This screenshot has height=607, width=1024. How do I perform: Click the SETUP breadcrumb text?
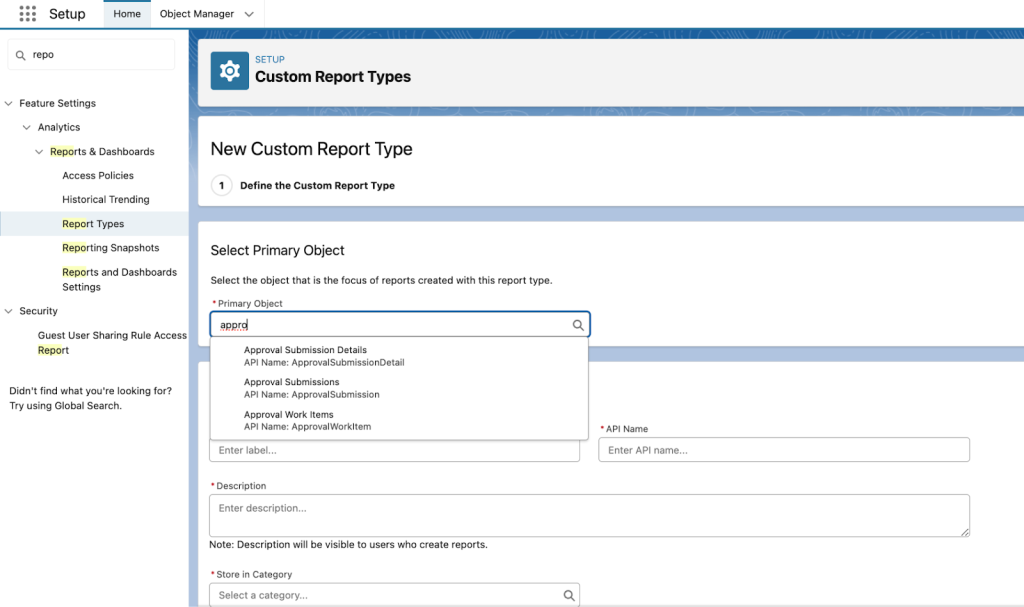[270, 59]
